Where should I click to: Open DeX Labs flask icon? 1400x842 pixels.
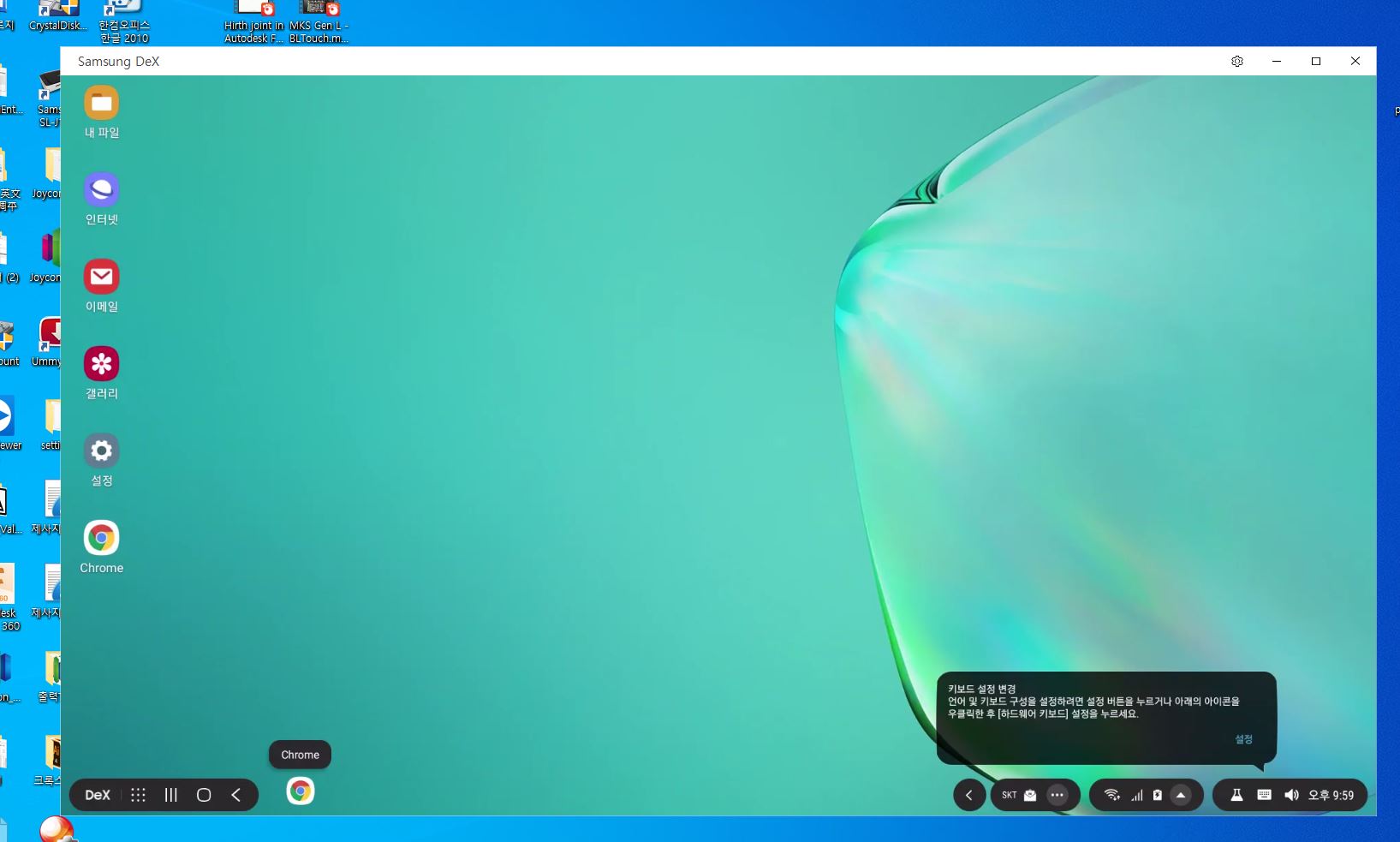1236,795
